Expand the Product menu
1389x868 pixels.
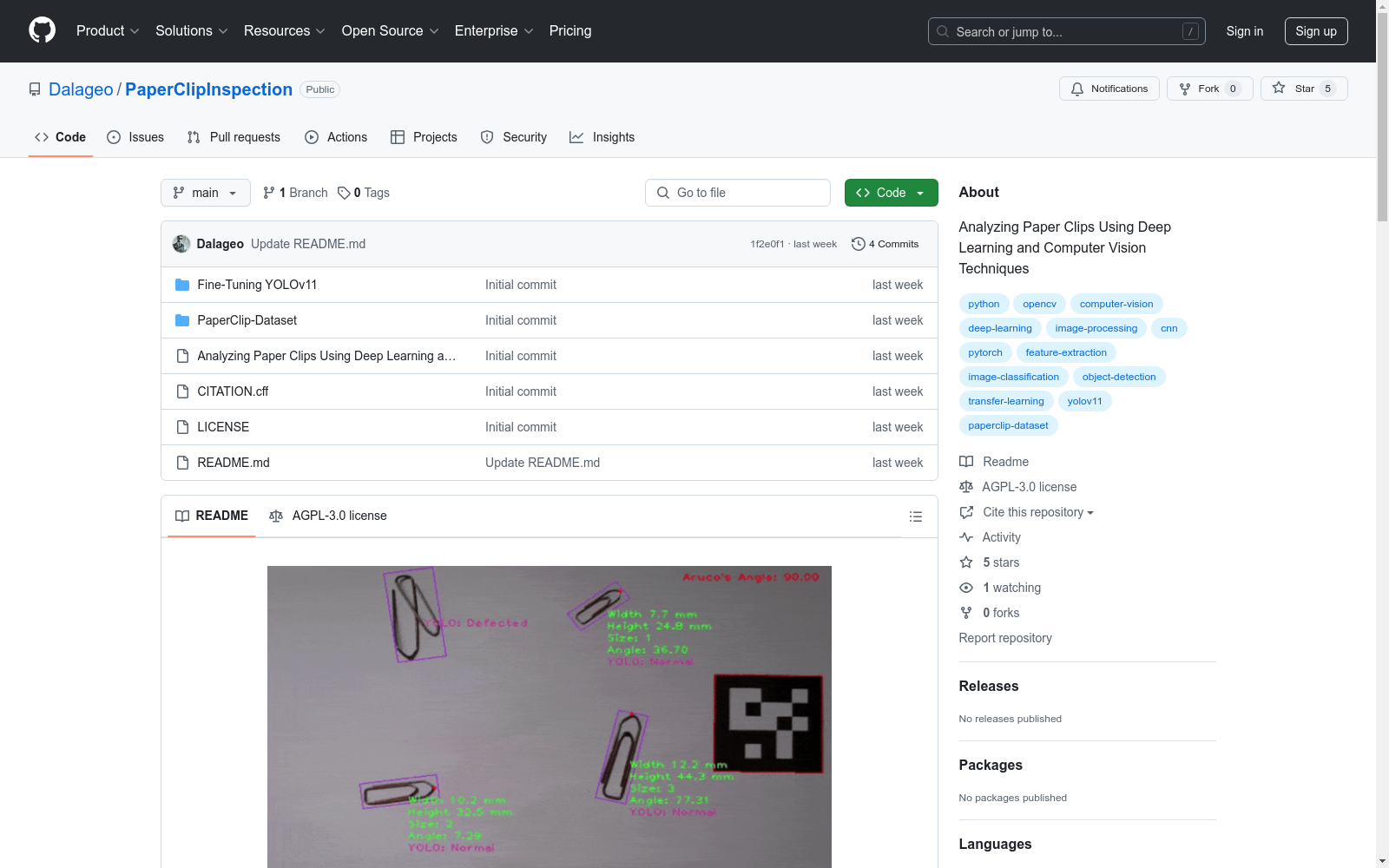point(108,30)
